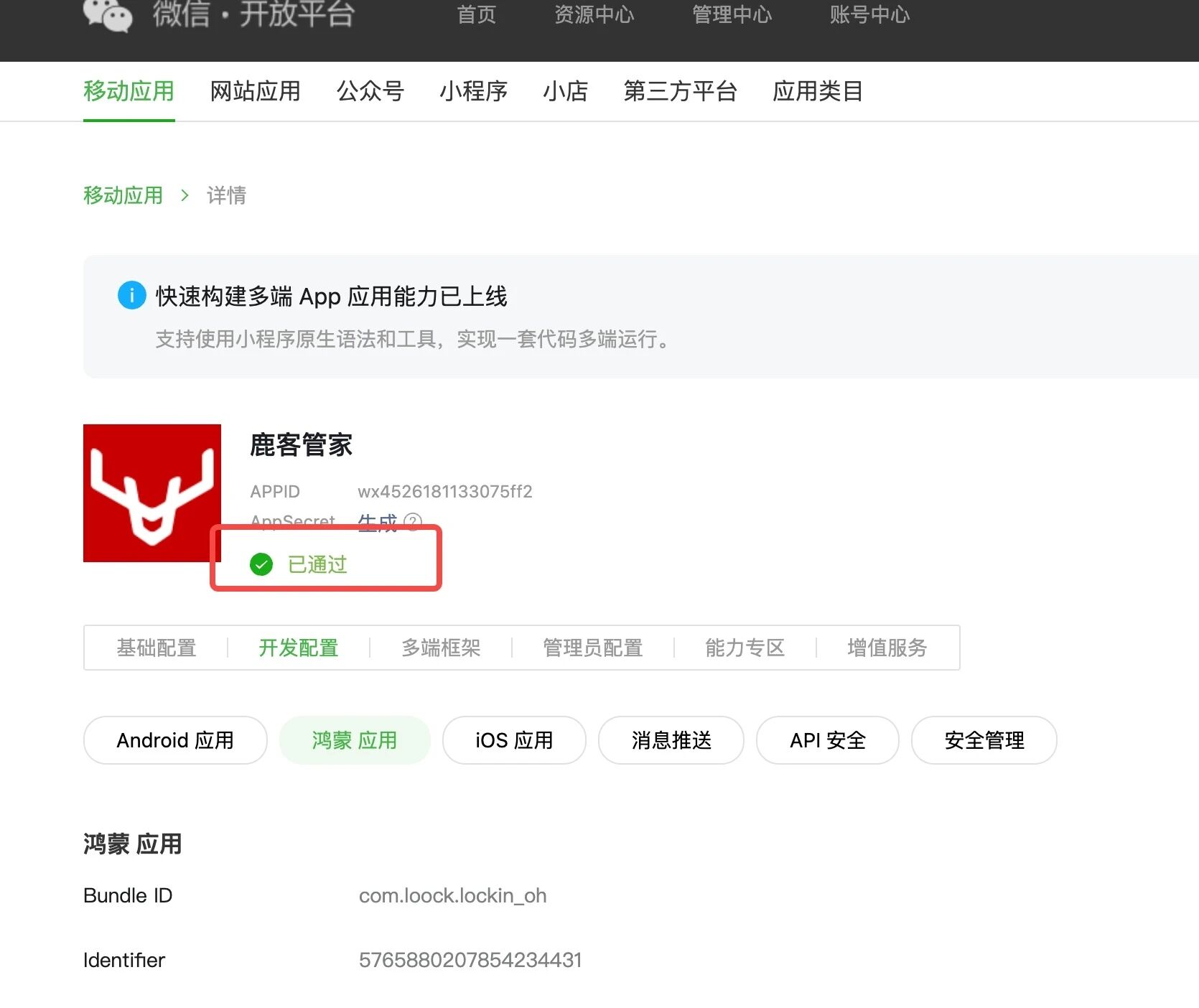Click the 微信·开放平台 title text
Screen dimensions: 1199x1008
pyautogui.click(x=253, y=14)
